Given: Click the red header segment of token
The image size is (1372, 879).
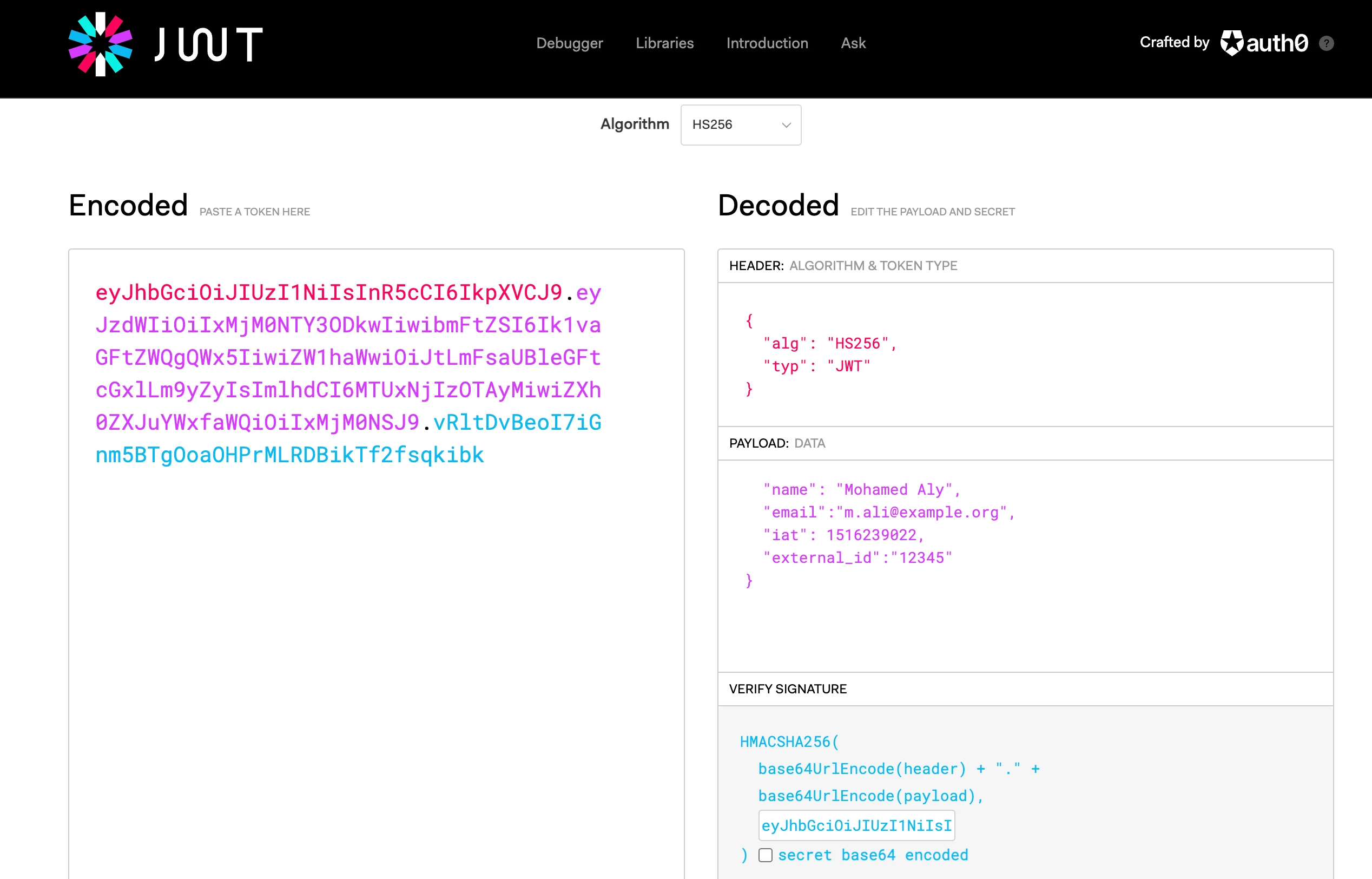Looking at the screenshot, I should pos(328,292).
